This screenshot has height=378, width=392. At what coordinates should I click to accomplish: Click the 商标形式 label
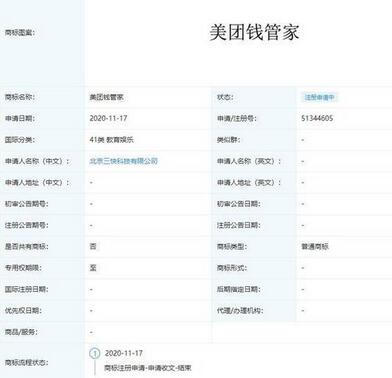click(232, 268)
